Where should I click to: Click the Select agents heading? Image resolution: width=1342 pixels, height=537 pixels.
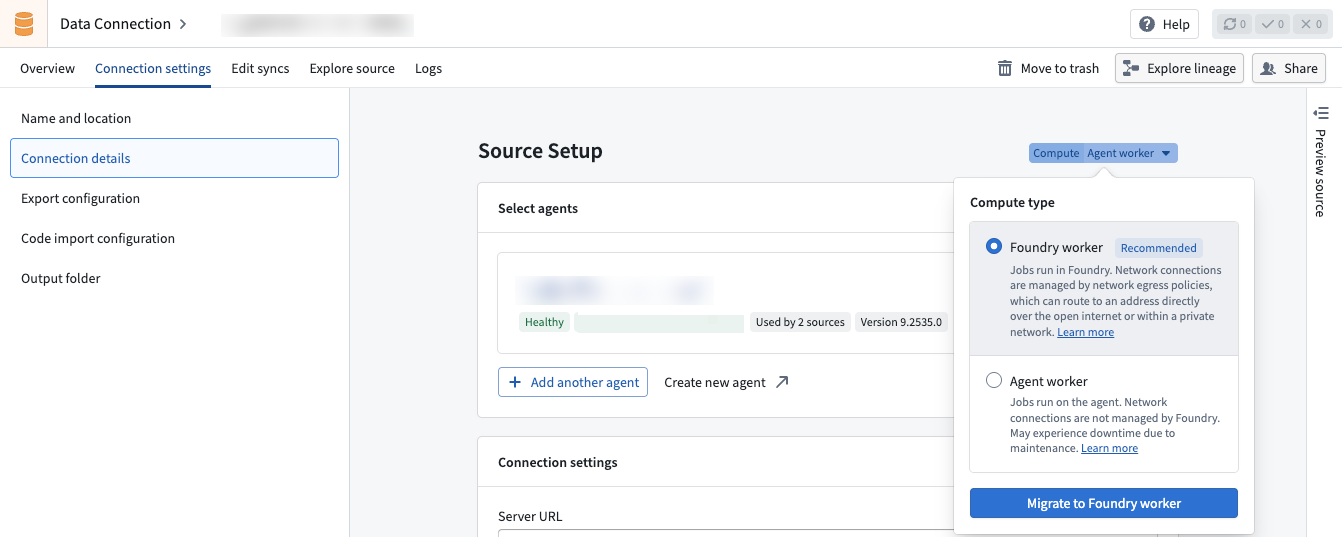point(538,208)
